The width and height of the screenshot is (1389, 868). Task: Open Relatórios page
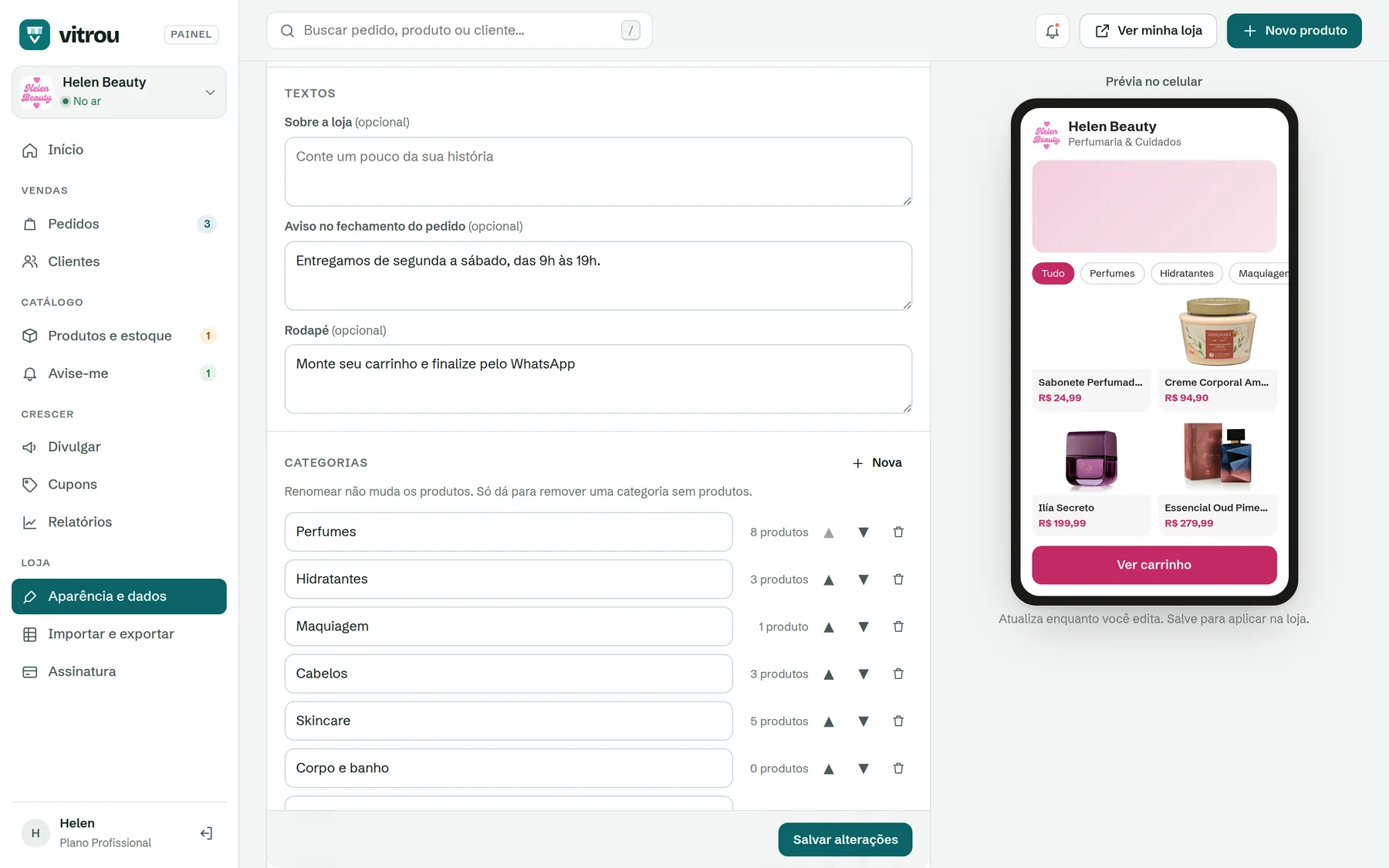tap(119, 522)
